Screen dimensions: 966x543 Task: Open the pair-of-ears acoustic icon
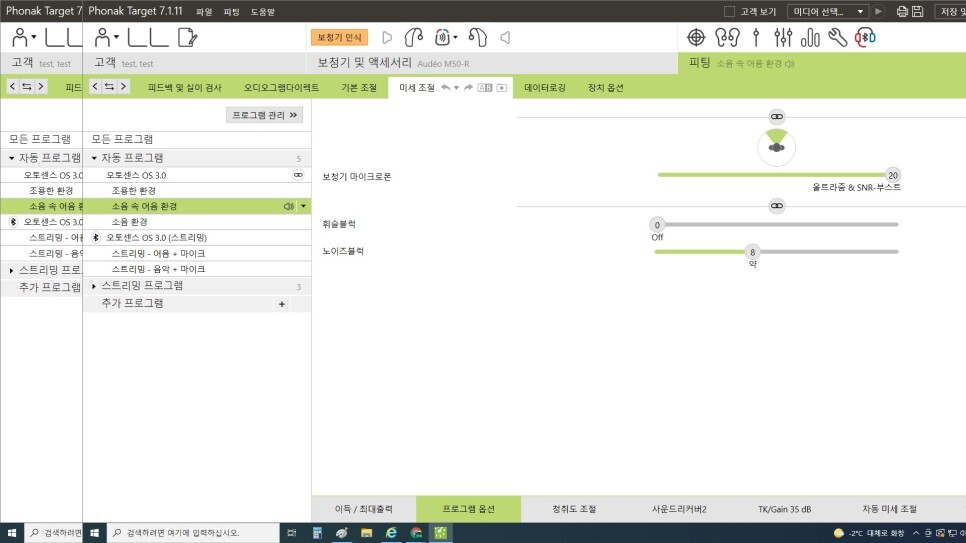pos(727,38)
